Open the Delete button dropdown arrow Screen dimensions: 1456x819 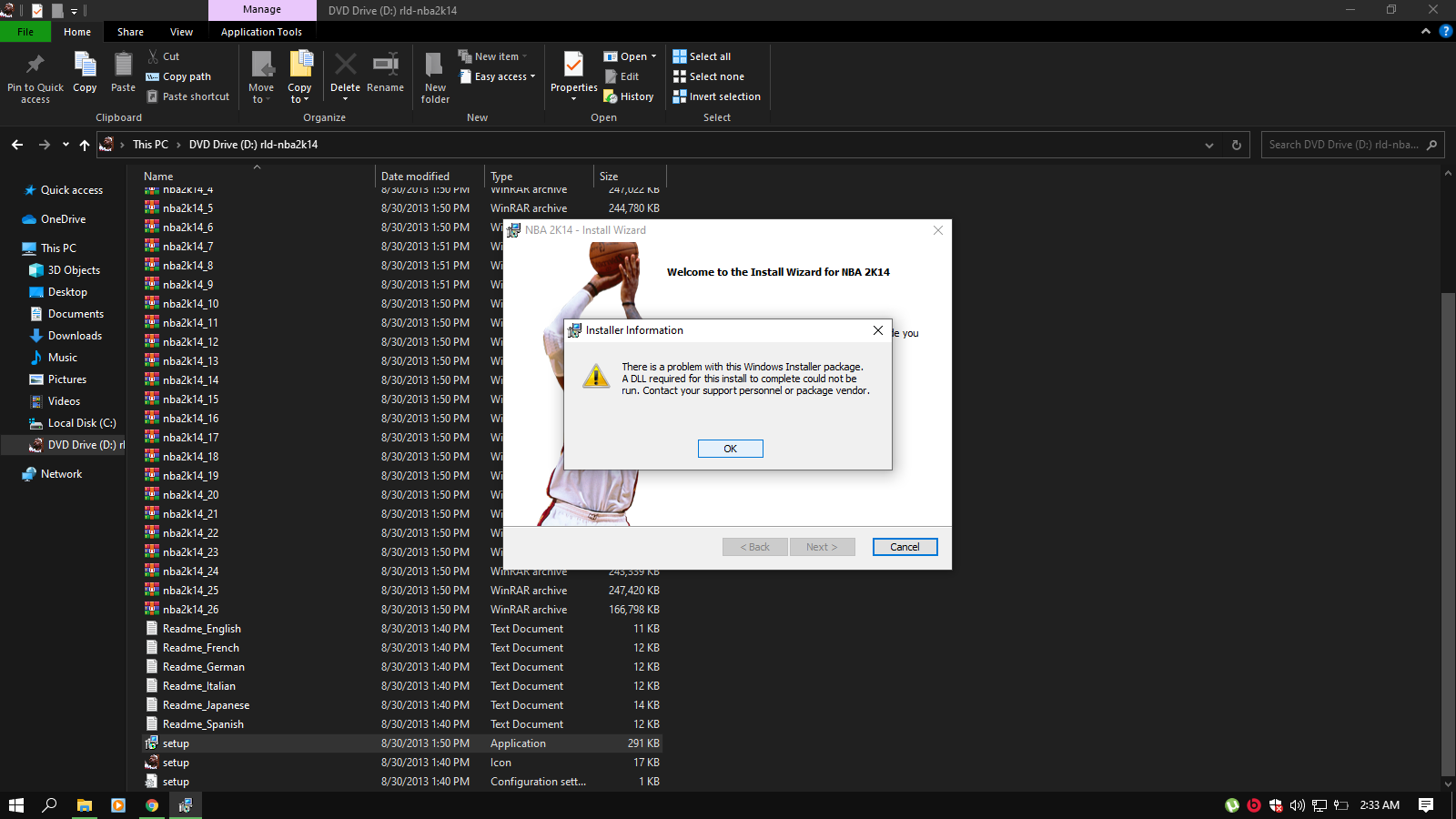pos(345,99)
